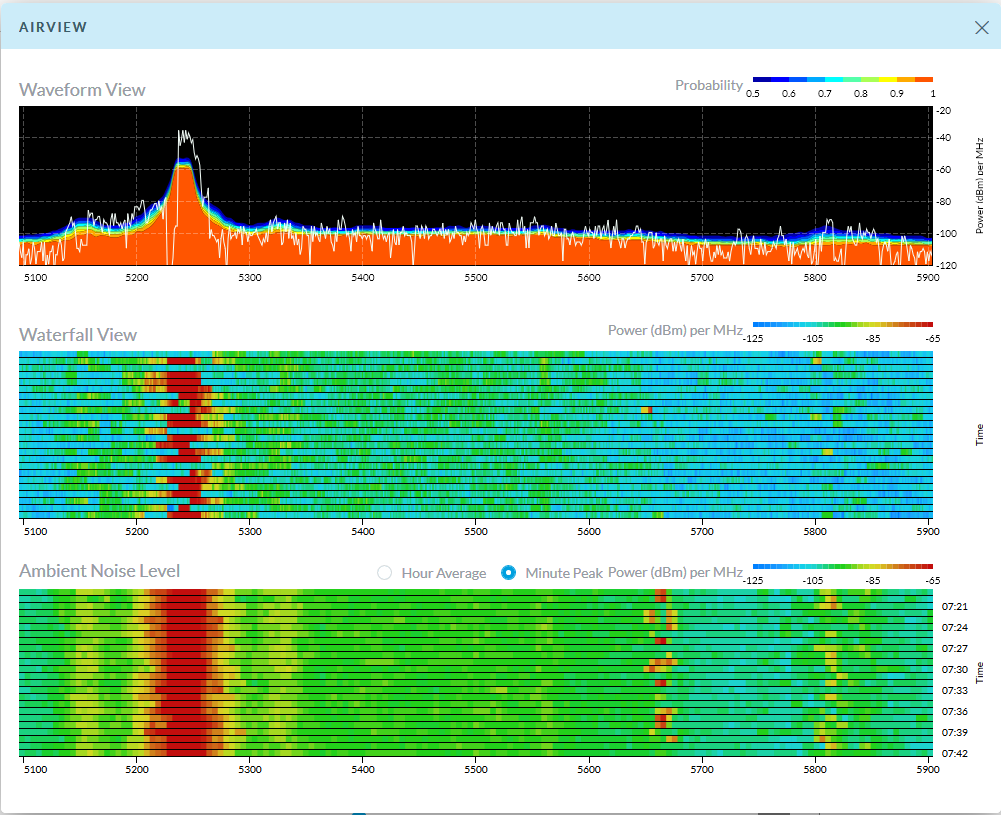Screen dimensions: 1001x815
Task: Click the 07:27 time label
Action: point(954,648)
